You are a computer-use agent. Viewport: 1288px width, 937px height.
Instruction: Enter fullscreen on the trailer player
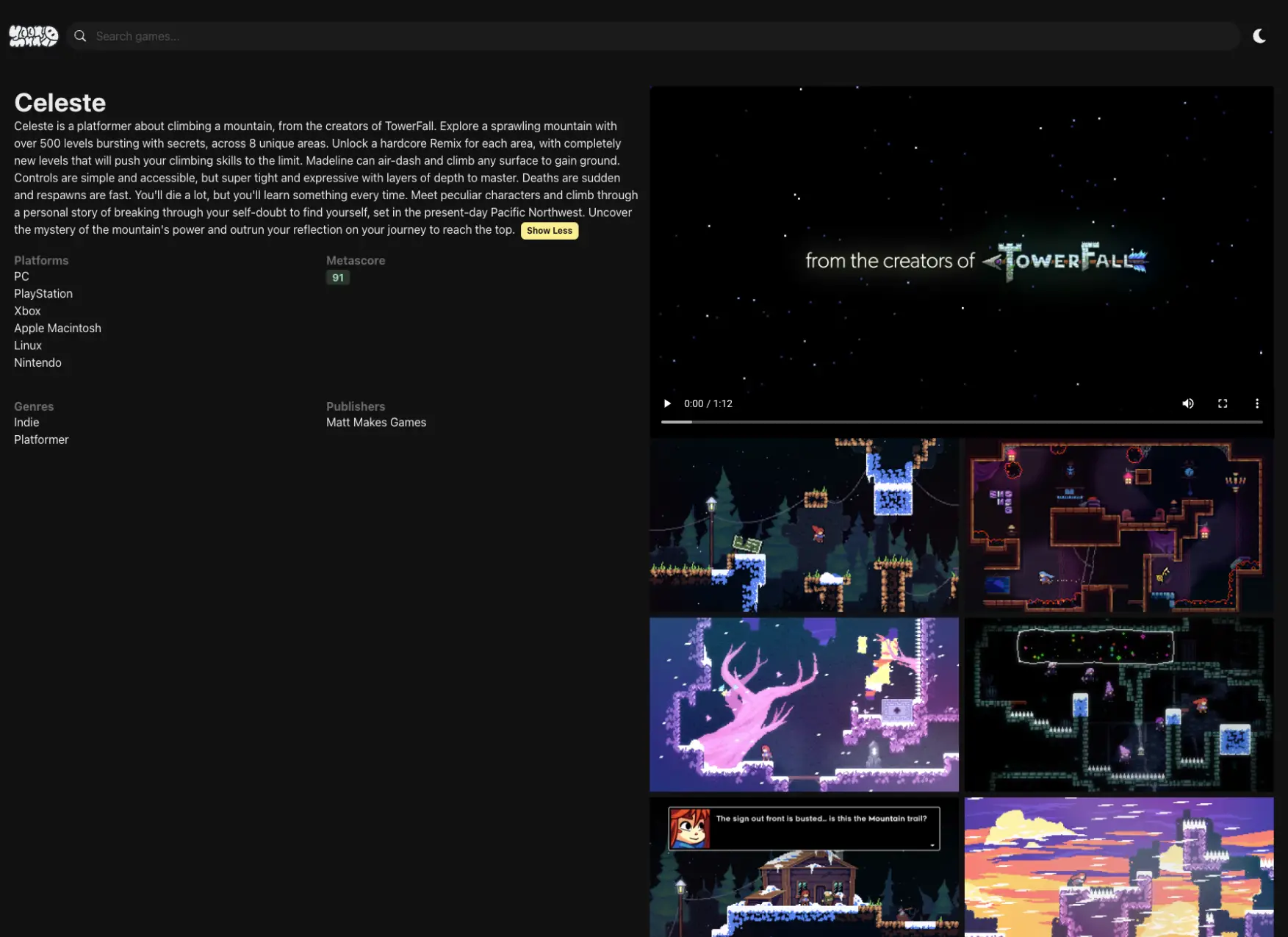(x=1223, y=403)
